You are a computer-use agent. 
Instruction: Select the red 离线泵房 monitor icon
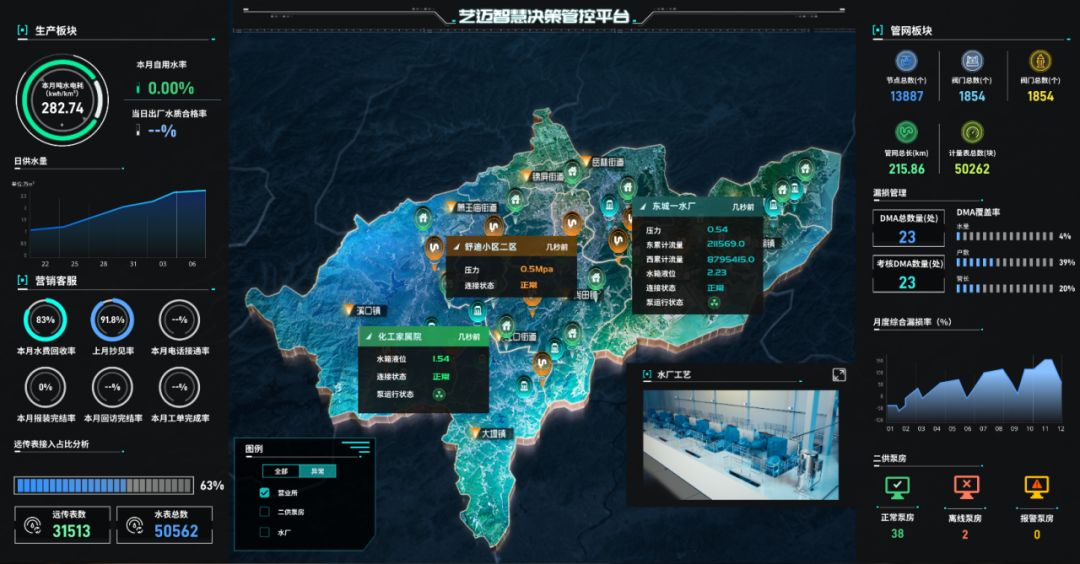966,487
